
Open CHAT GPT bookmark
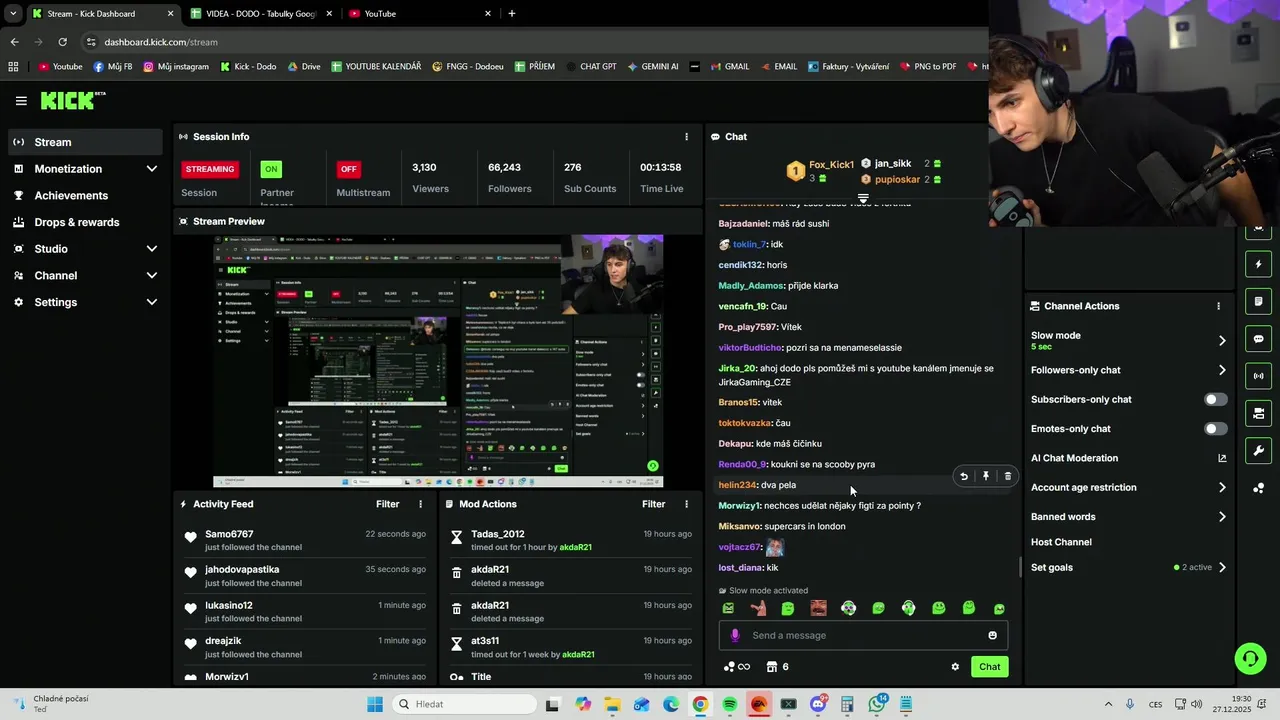pyautogui.click(x=590, y=67)
